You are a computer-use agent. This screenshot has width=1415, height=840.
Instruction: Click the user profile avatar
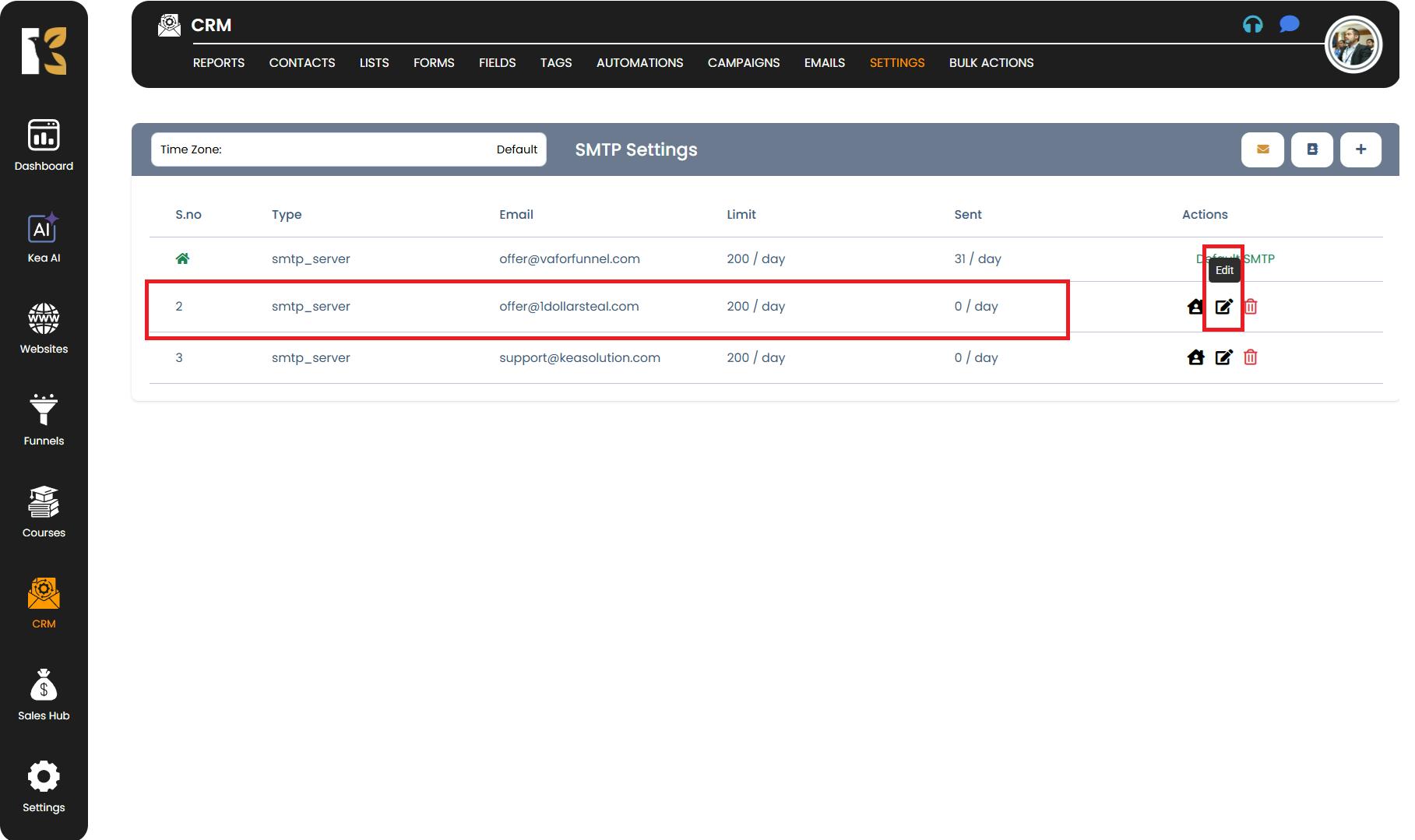(1353, 45)
